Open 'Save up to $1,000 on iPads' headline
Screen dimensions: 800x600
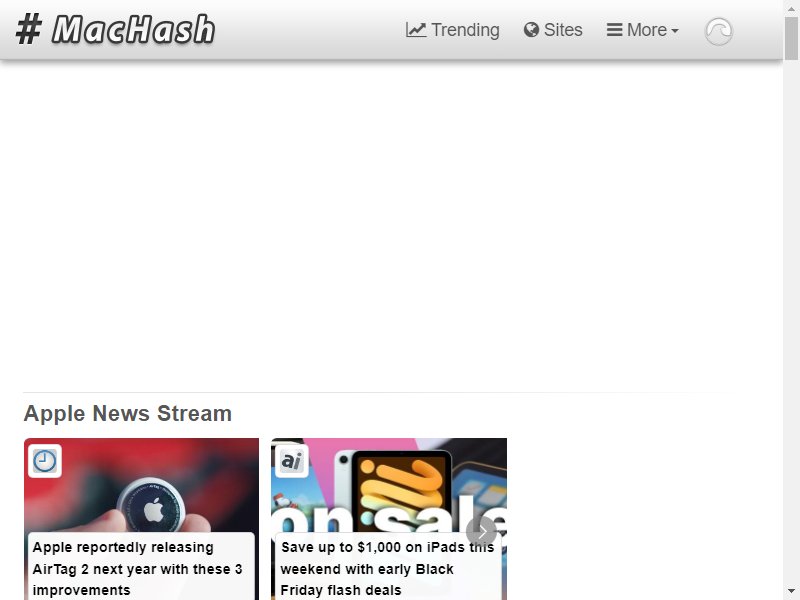pyautogui.click(x=387, y=568)
